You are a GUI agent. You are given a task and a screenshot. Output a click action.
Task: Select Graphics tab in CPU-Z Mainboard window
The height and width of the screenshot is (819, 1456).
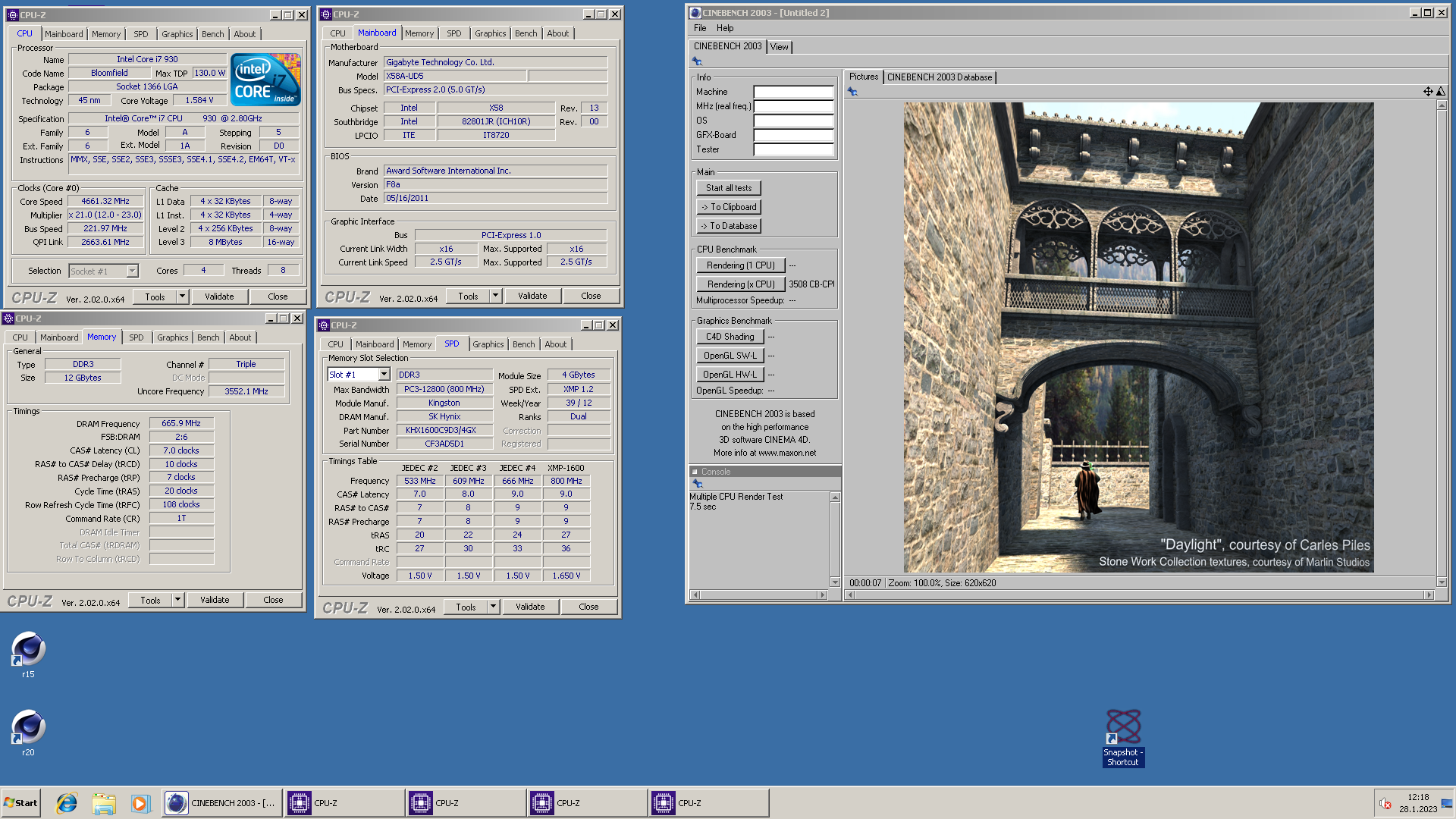point(490,33)
